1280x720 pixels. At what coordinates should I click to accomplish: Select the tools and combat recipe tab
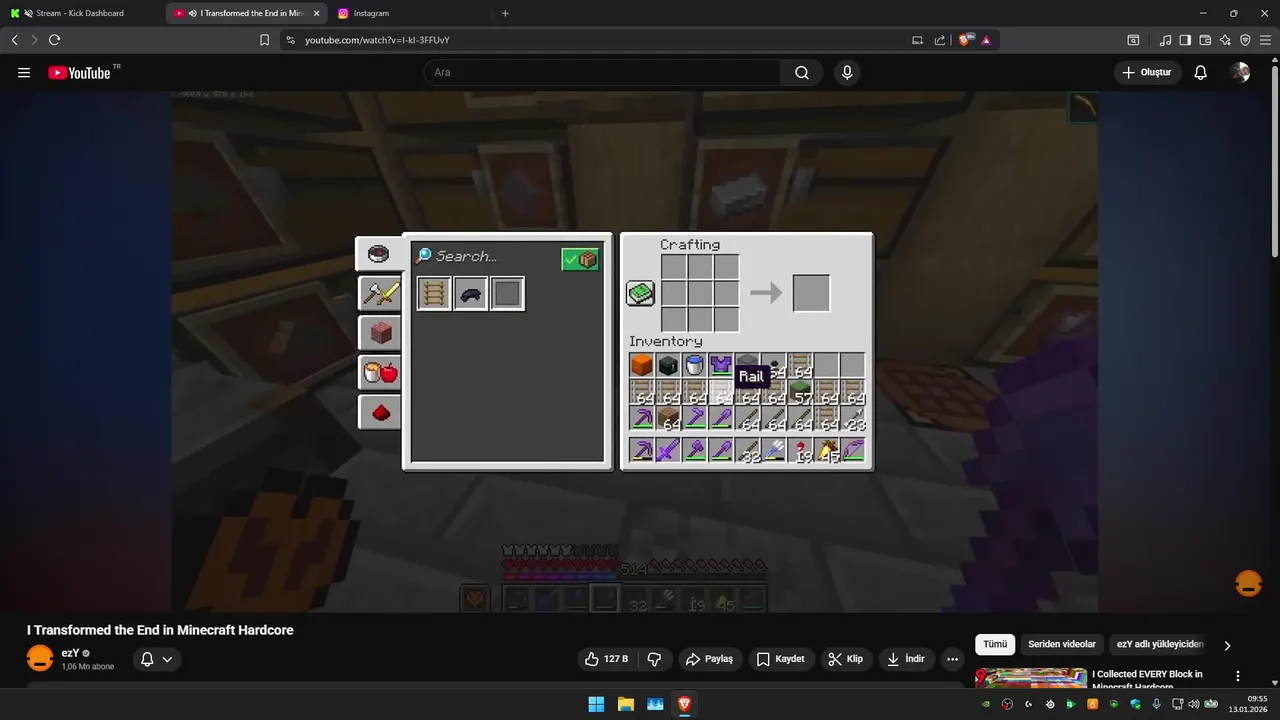(380, 293)
